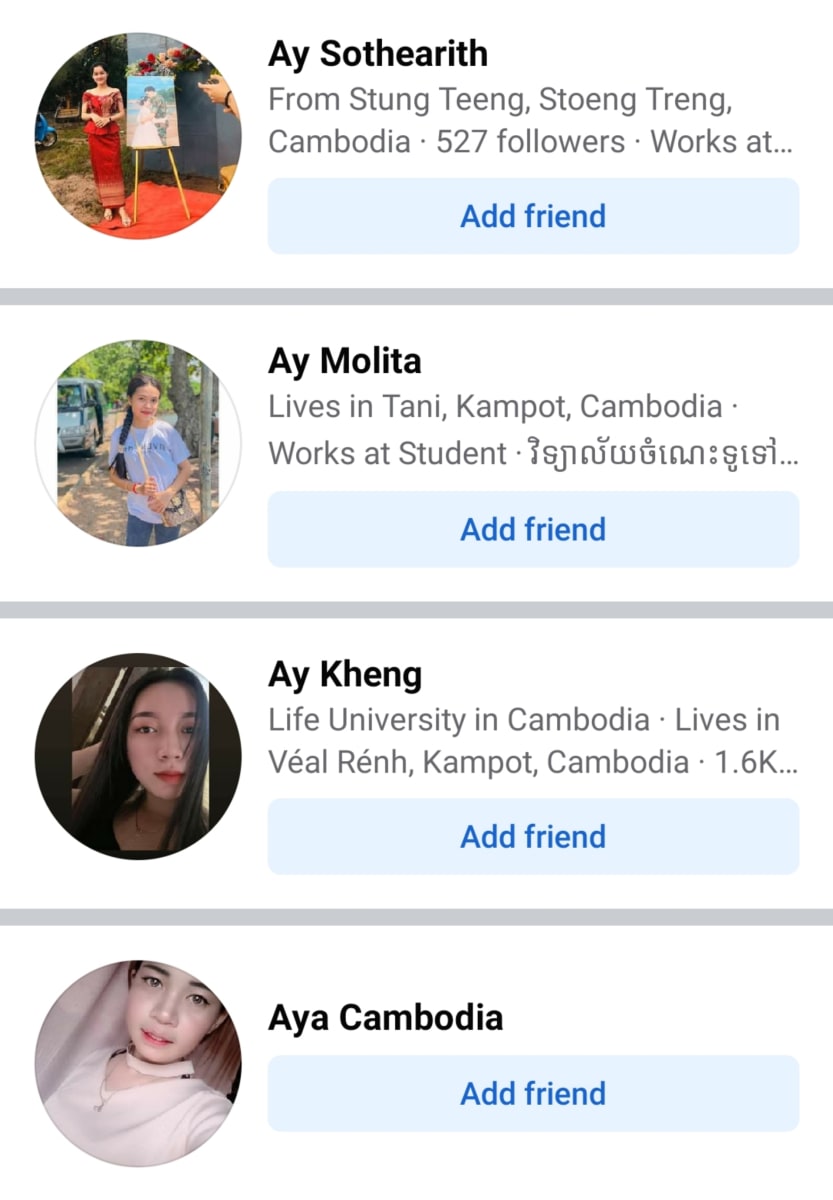Select the Aya Cambodia name heading

point(385,1018)
